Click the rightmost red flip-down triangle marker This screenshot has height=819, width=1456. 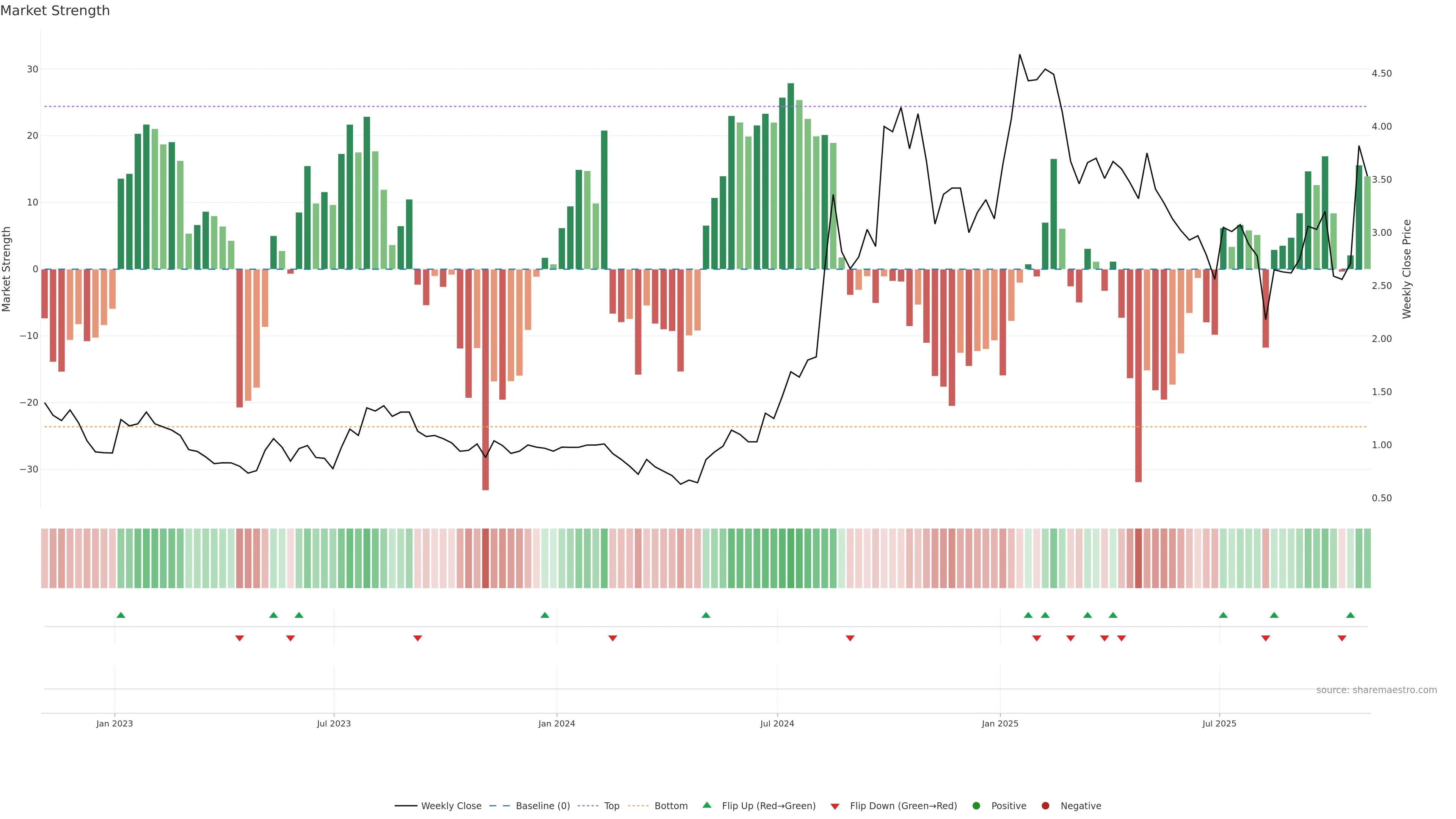(x=1342, y=638)
